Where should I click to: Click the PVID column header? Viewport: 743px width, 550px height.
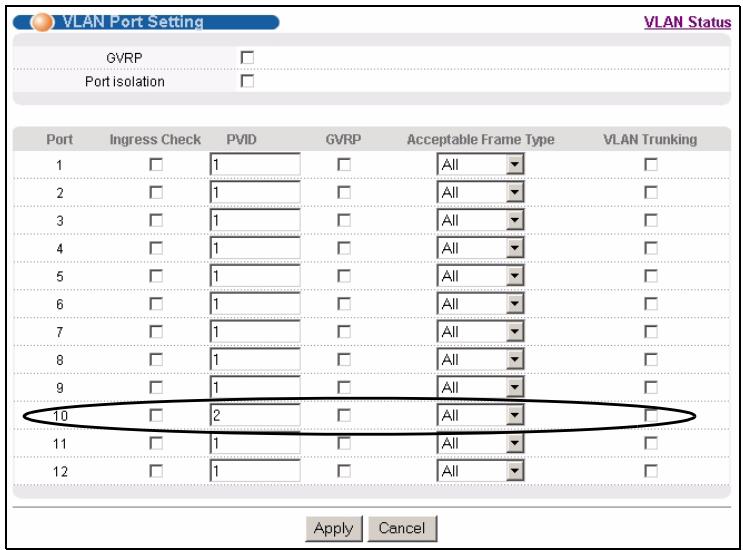click(x=241, y=139)
